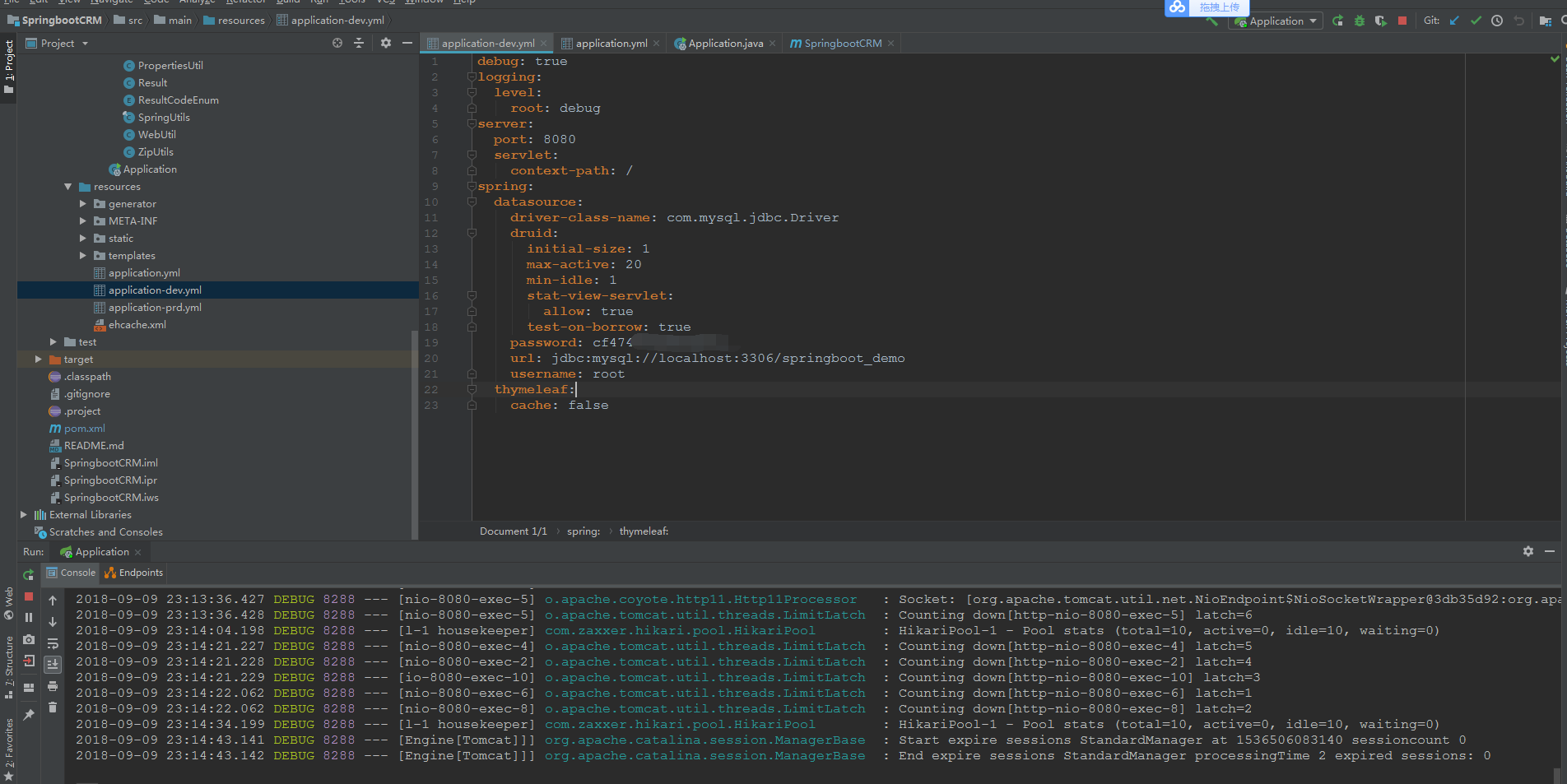
Task: Click the inspection status checkmark in editor
Action: pyautogui.click(x=1555, y=59)
